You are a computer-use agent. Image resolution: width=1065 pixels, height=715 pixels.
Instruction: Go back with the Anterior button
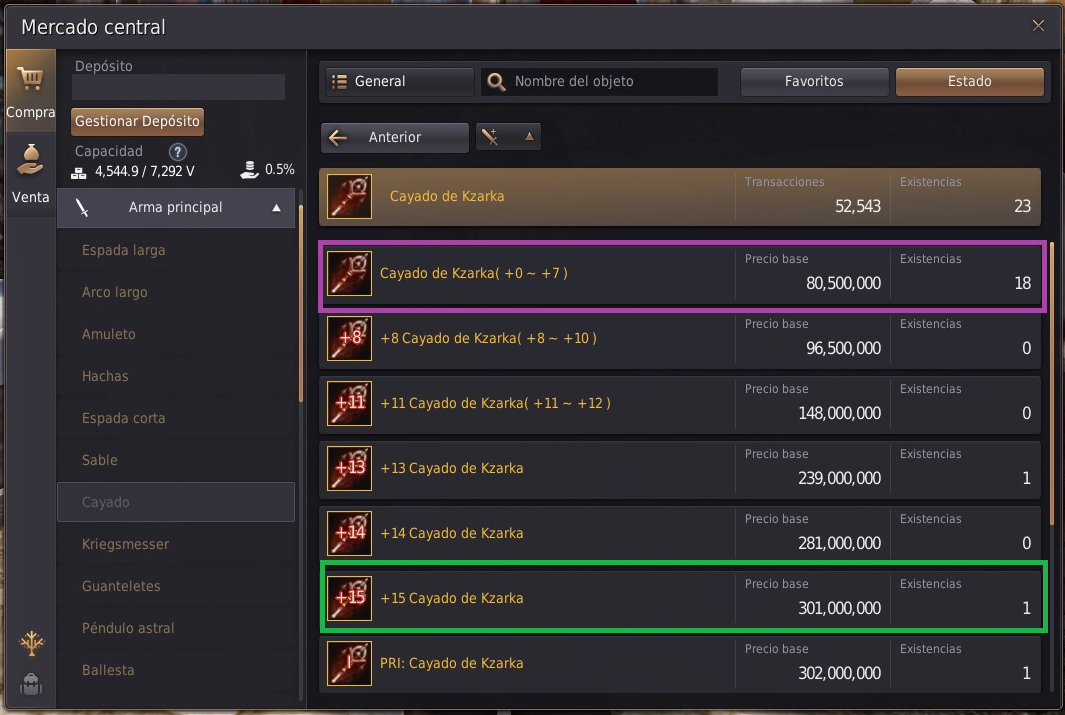point(395,137)
